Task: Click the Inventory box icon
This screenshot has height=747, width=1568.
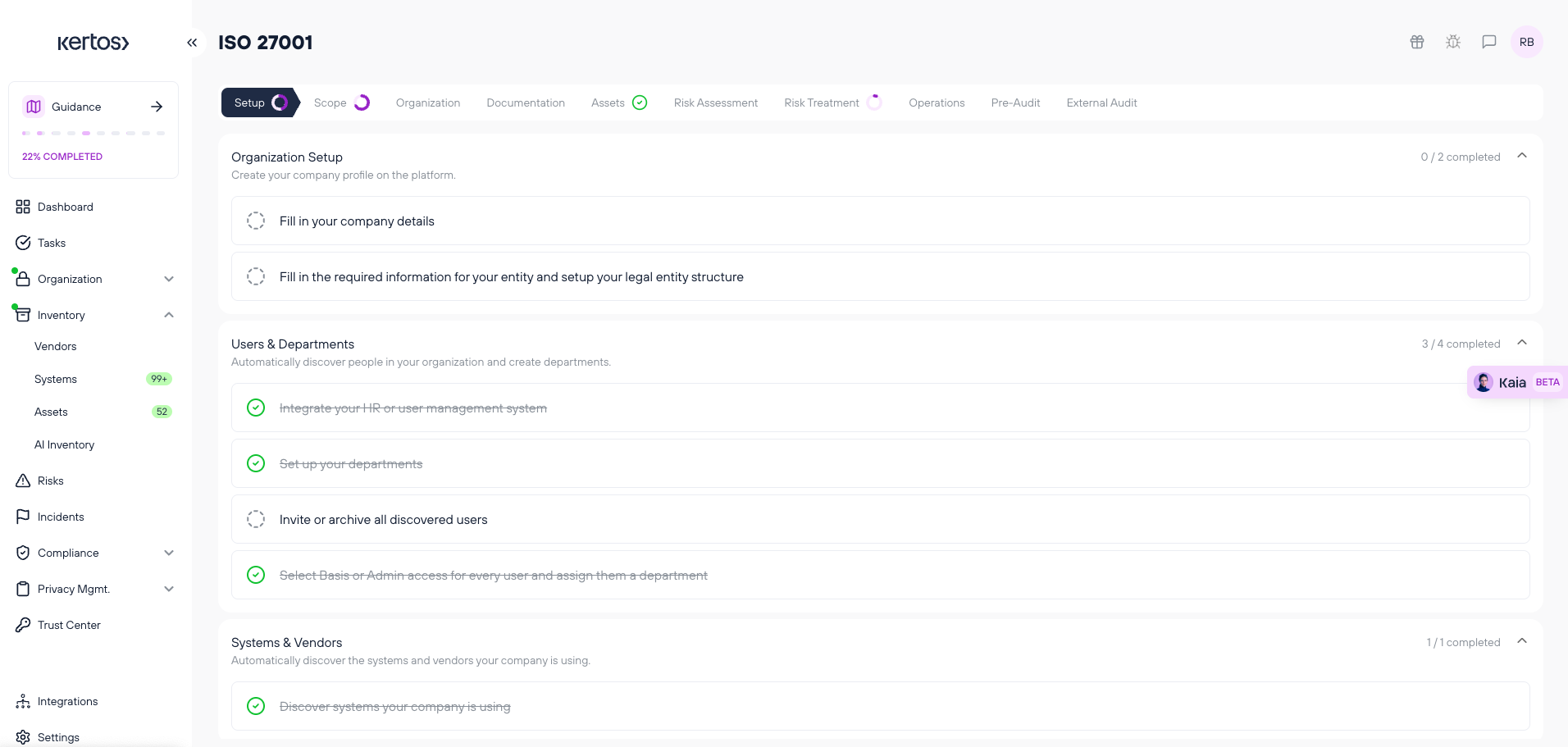Action: tap(23, 315)
